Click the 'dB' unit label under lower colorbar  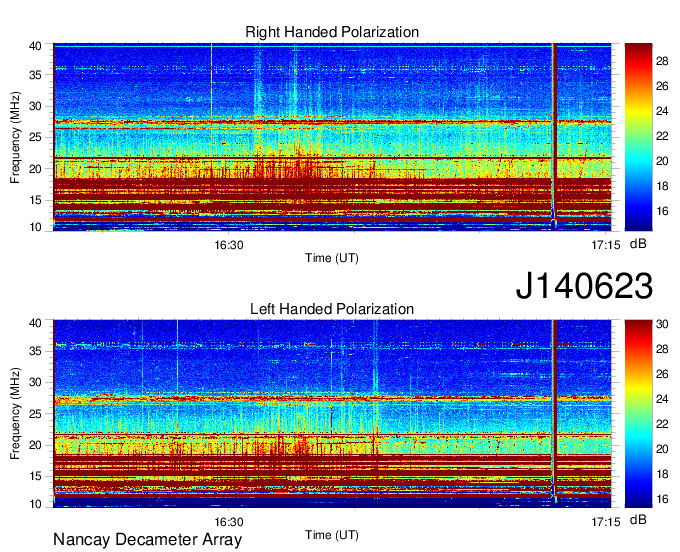click(x=638, y=520)
